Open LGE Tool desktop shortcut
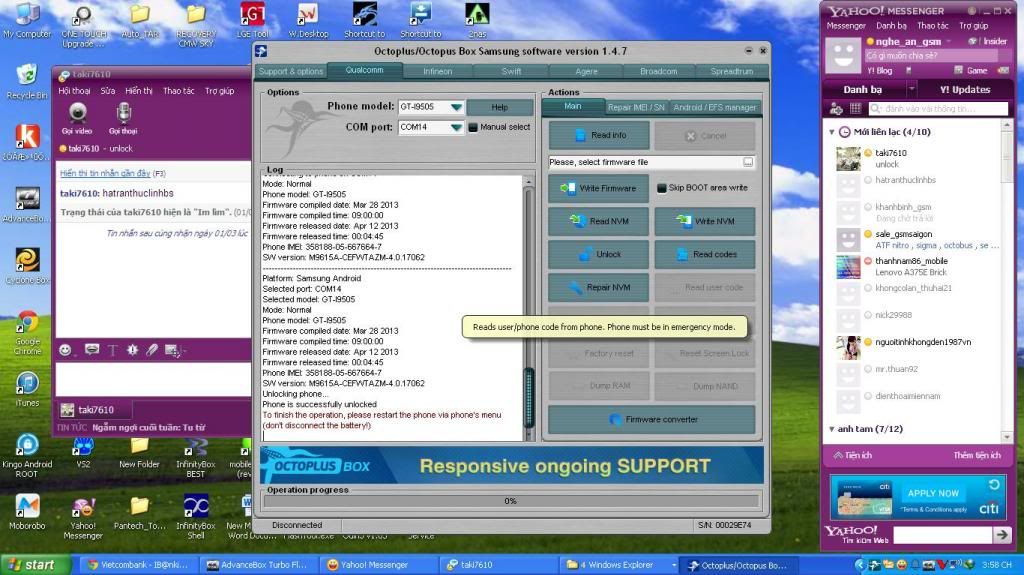Viewport: 1024px width, 575px height. click(x=252, y=20)
